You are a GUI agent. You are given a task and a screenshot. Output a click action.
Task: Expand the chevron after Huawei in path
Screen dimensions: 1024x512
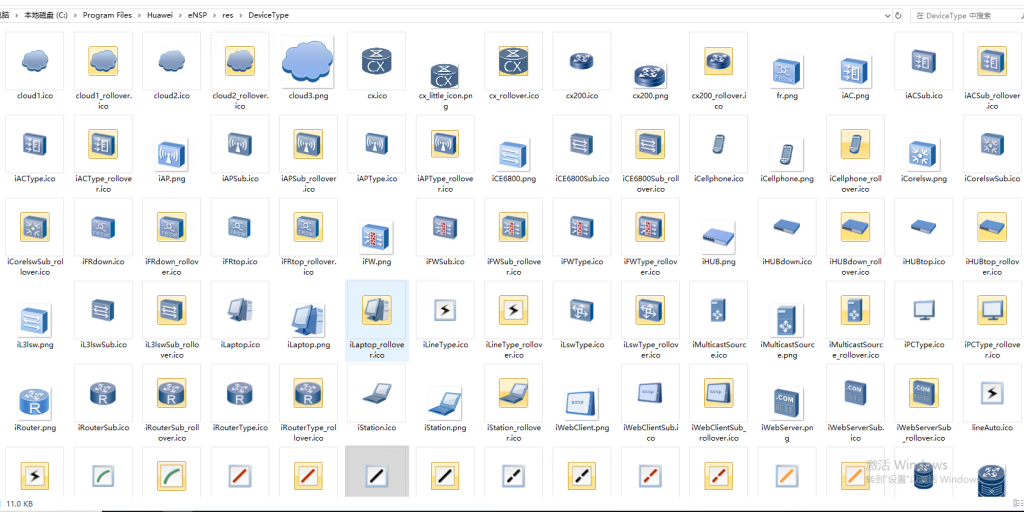180,16
